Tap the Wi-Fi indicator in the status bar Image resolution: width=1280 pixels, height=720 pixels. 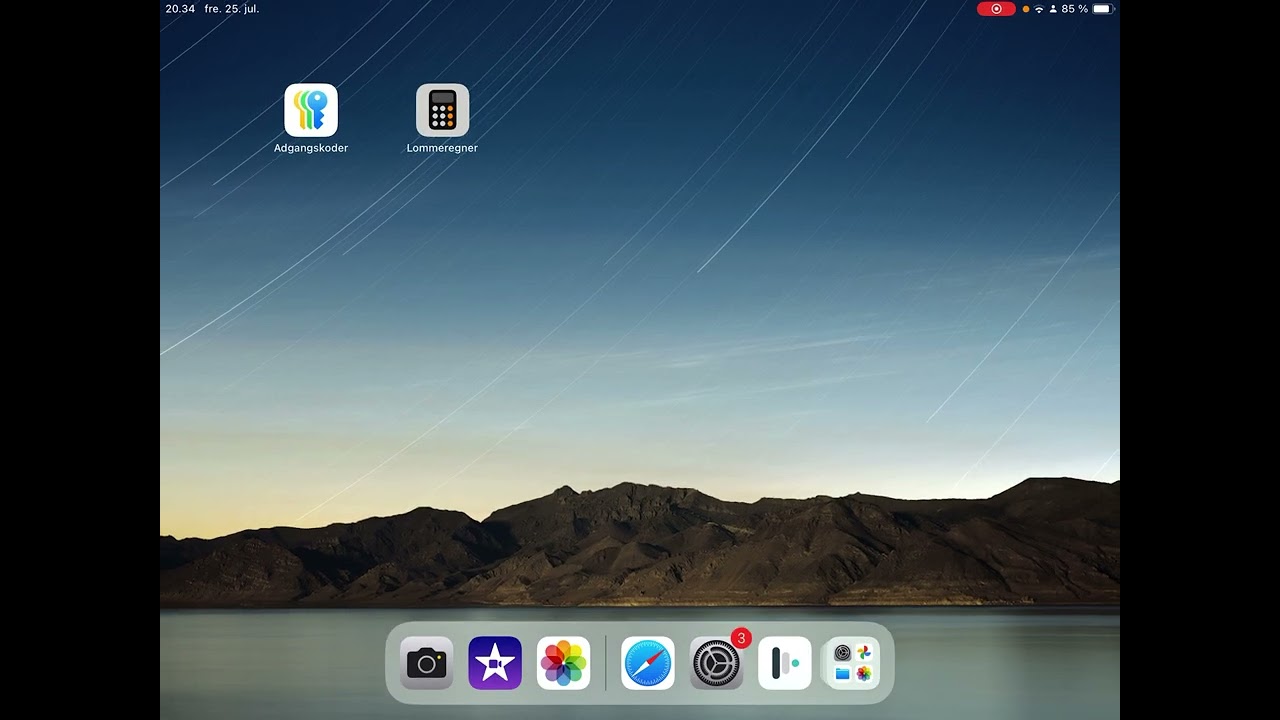pyautogui.click(x=1039, y=8)
